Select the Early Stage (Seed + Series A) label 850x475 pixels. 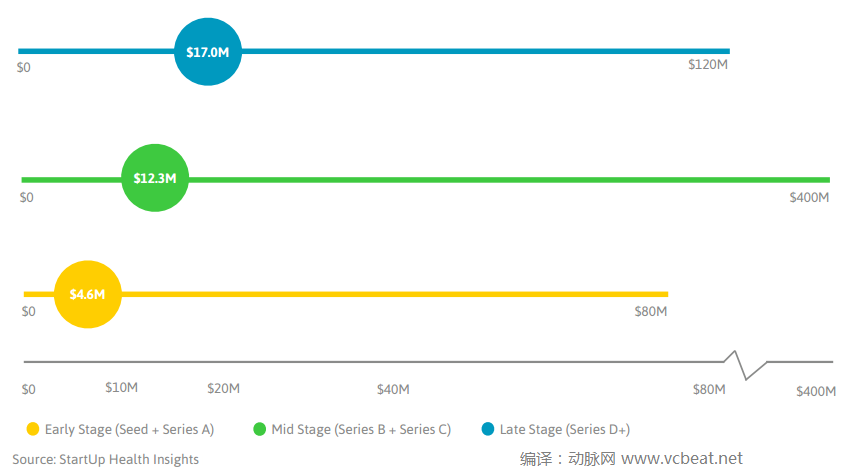[129, 430]
